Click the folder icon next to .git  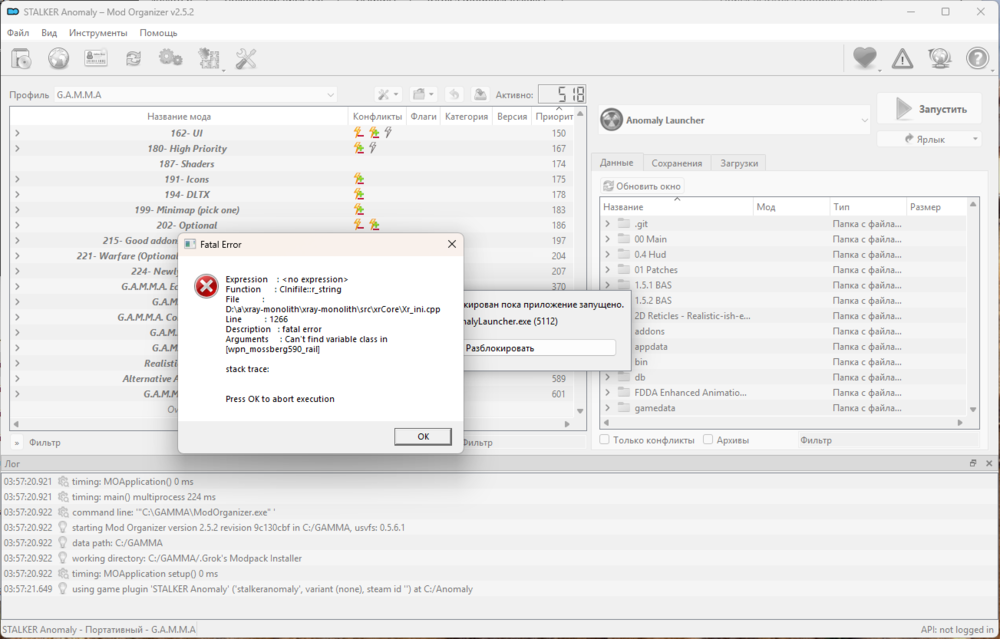pyautogui.click(x=624, y=224)
